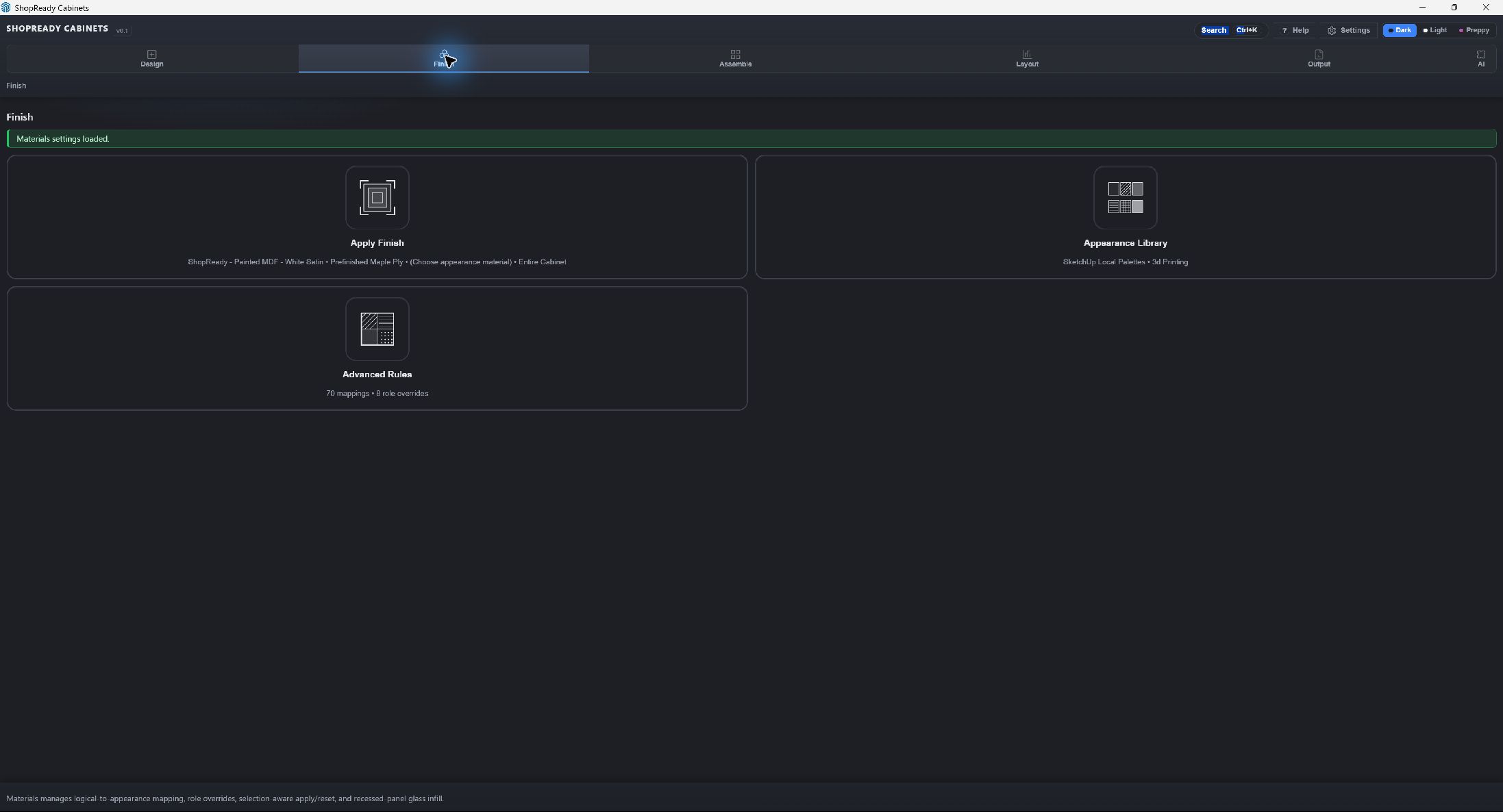The height and width of the screenshot is (812, 1503).
Task: Switch to the Light theme
Action: pos(1434,30)
